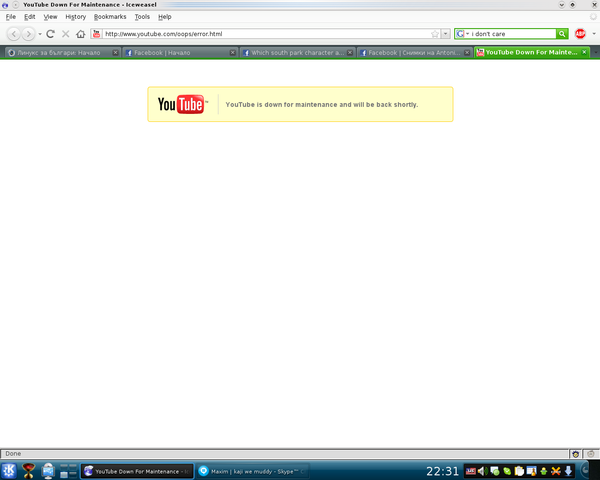Bookmark this page with the star icon
Image resolution: width=600 pixels, height=480 pixels.
[x=435, y=34]
